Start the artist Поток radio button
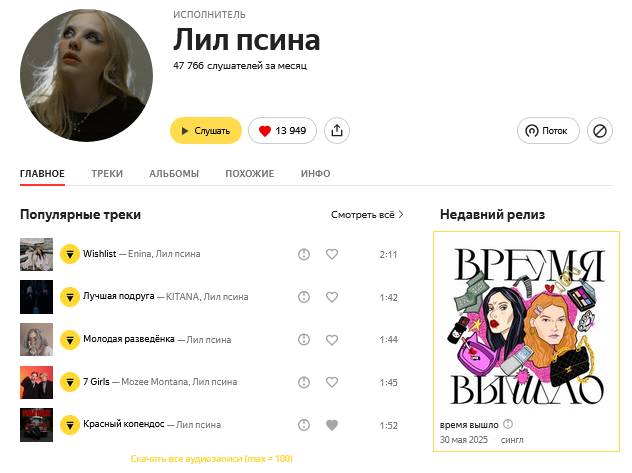The height and width of the screenshot is (473, 632). (548, 131)
